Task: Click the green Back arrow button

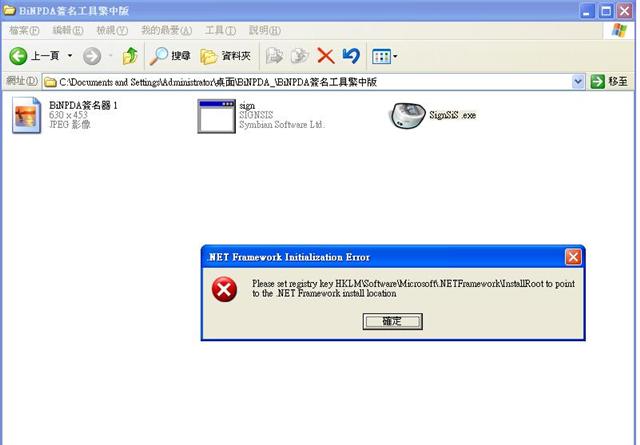Action: point(18,56)
